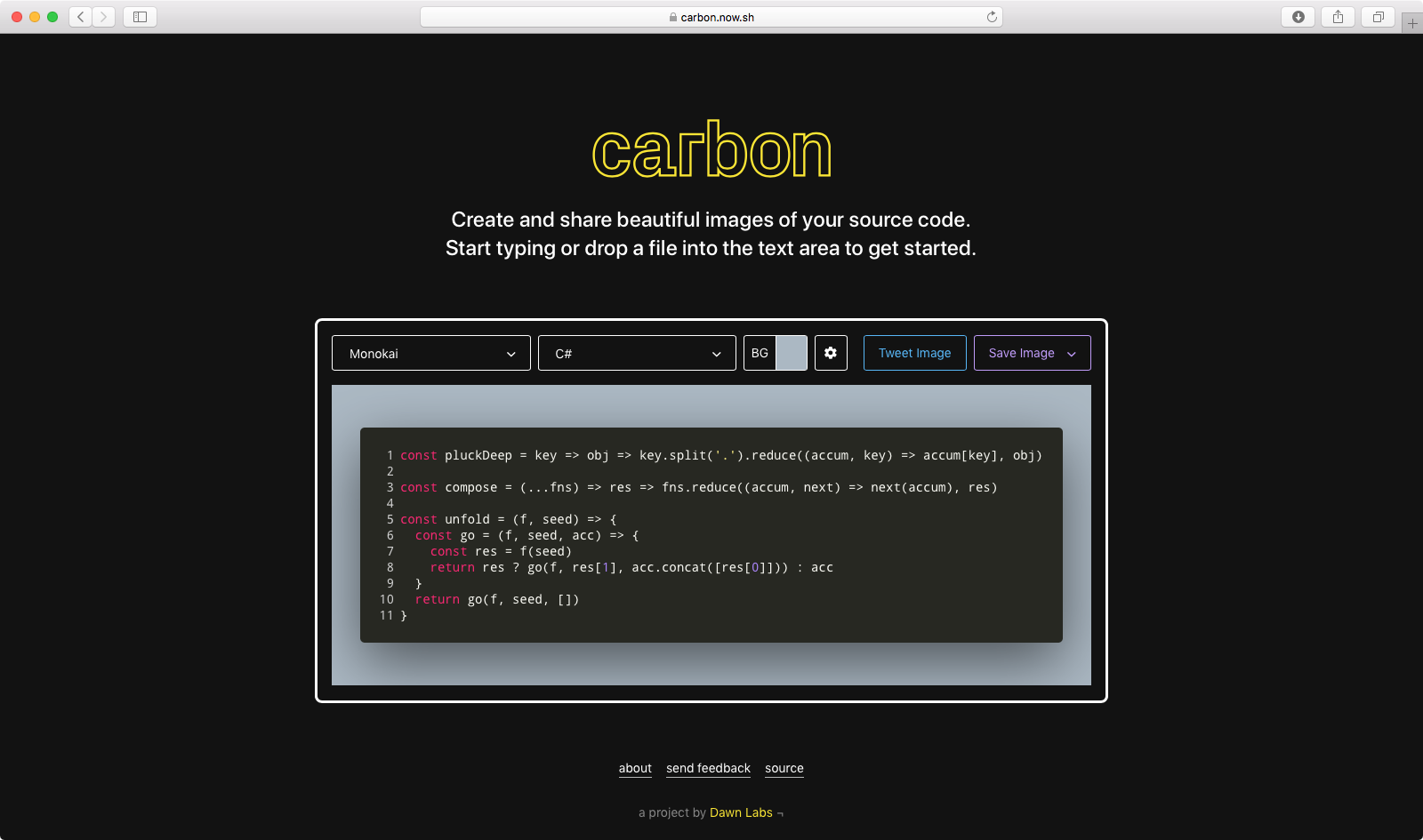Image resolution: width=1423 pixels, height=840 pixels.
Task: Show Safari downloads
Action: tap(1298, 17)
